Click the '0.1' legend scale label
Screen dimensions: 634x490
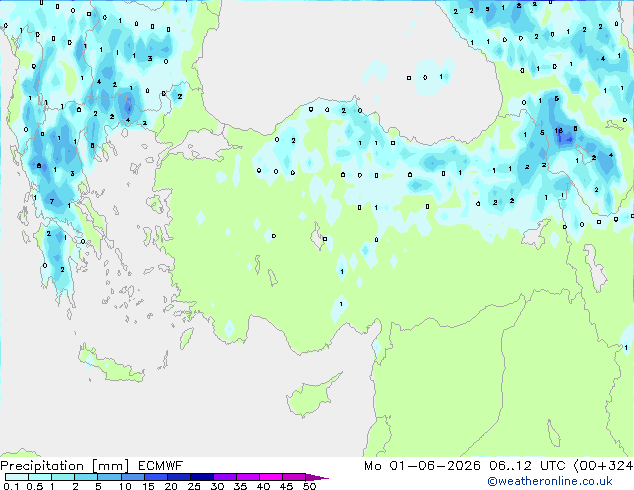[11, 486]
